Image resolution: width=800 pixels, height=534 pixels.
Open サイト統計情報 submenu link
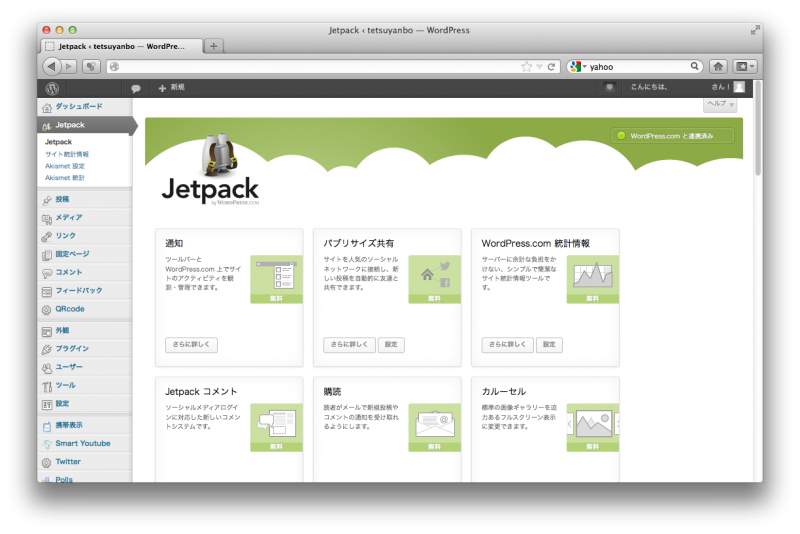(x=67, y=154)
